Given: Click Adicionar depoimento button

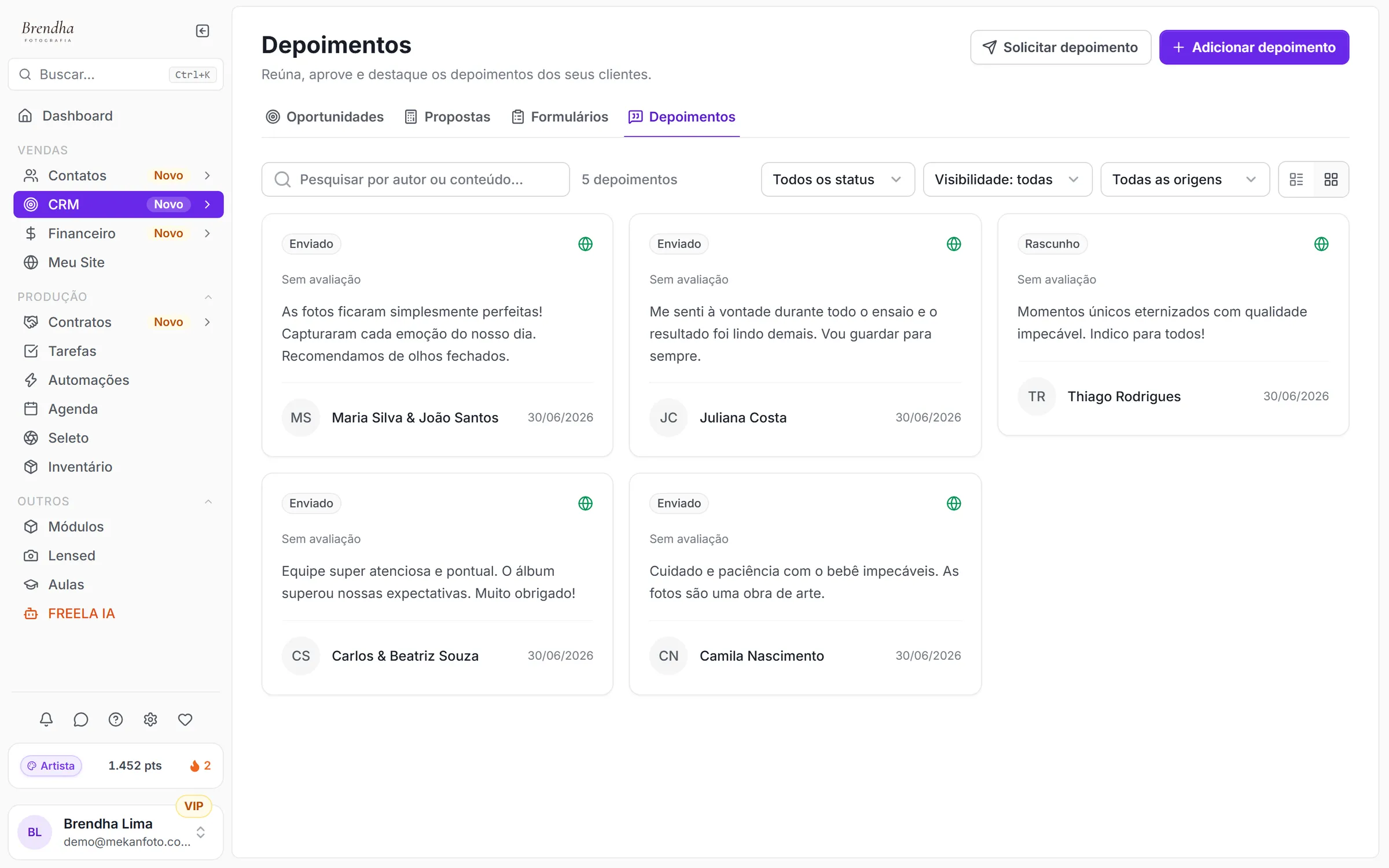Looking at the screenshot, I should pos(1254,47).
